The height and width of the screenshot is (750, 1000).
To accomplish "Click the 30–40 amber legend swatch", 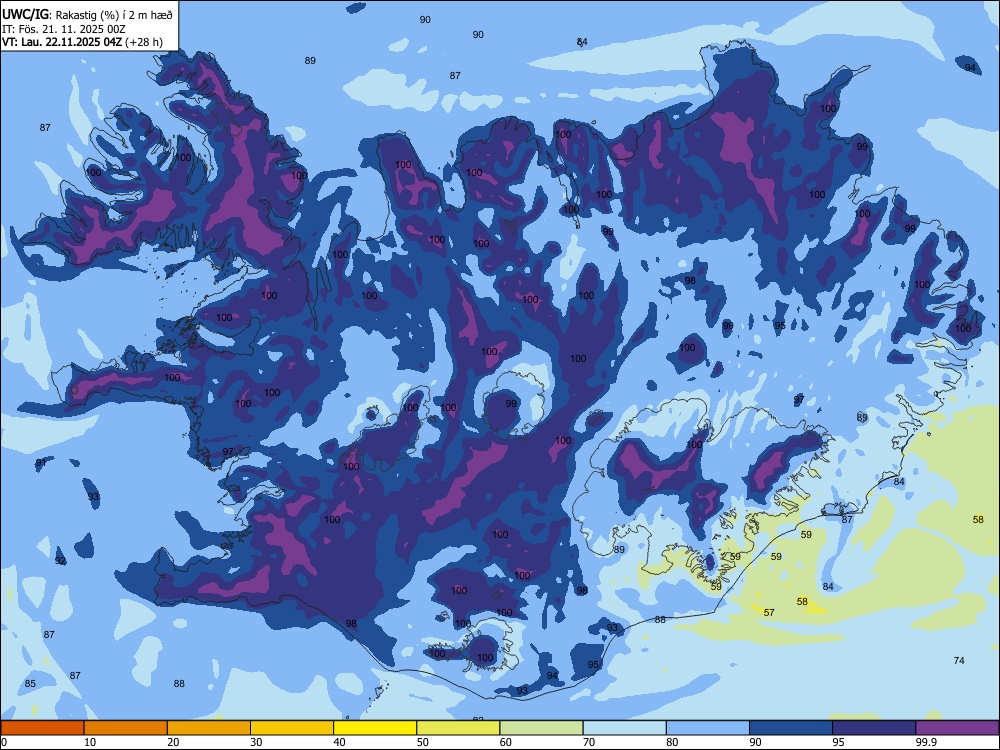I will coord(292,728).
